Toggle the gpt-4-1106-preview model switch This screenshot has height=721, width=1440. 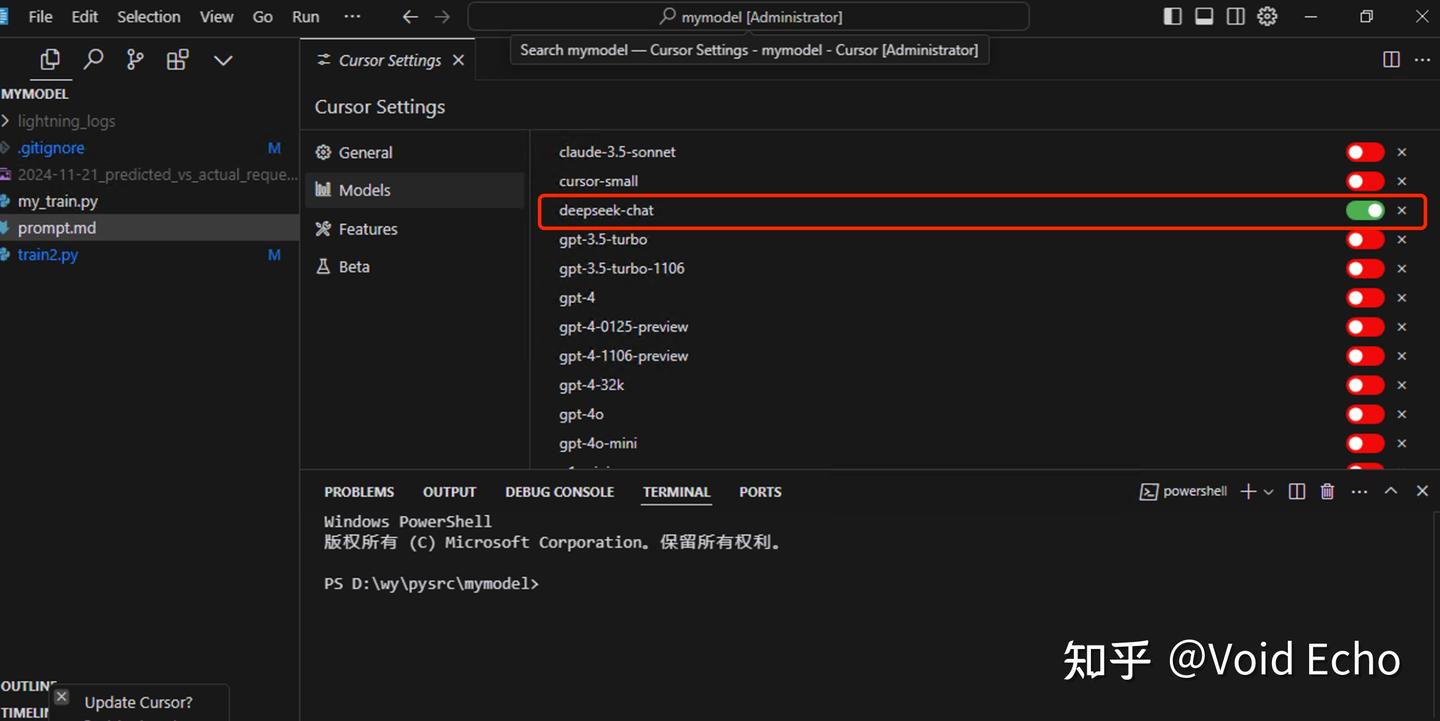1365,355
